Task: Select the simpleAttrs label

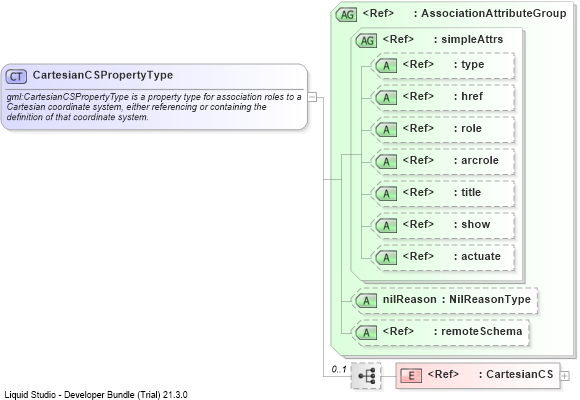Action: click(472, 39)
